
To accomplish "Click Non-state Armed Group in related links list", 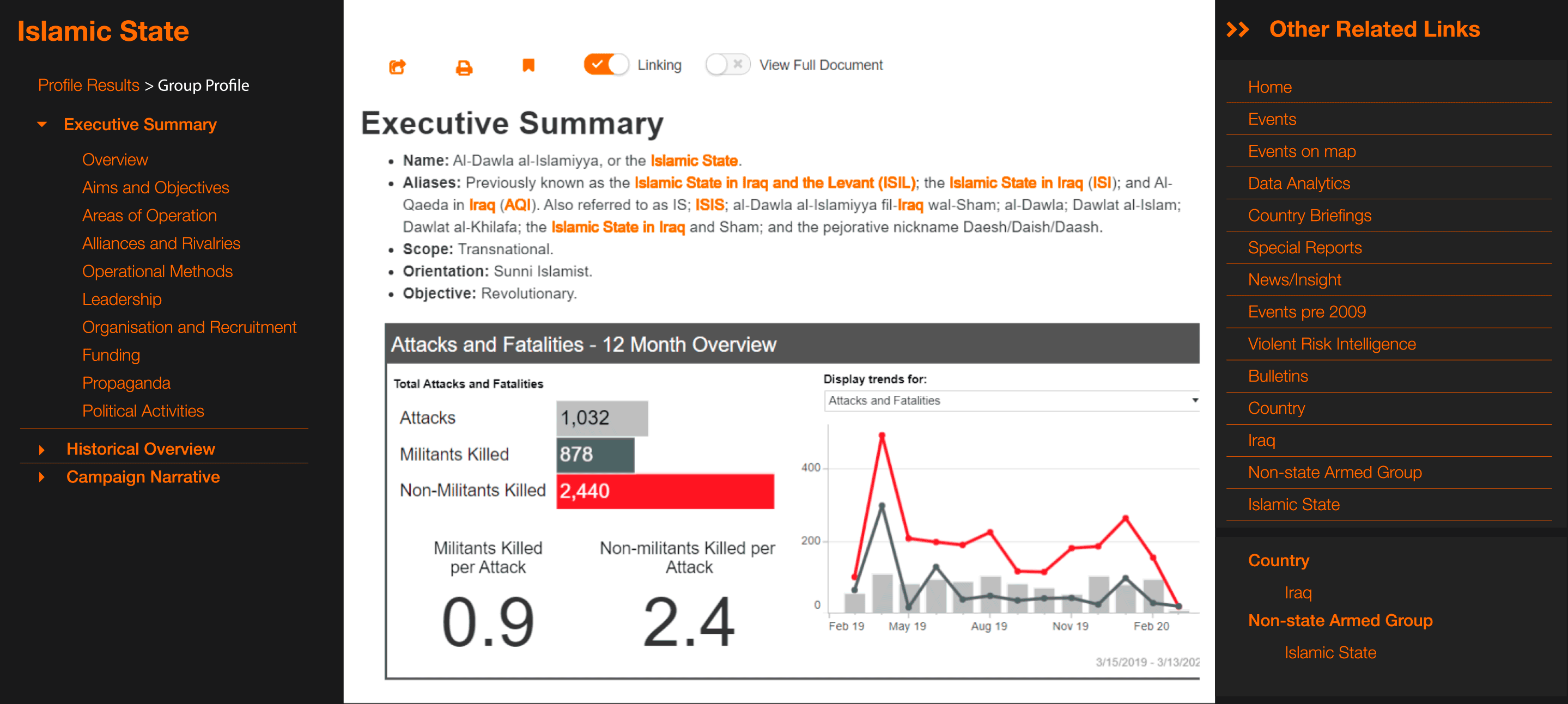I will pyautogui.click(x=1334, y=473).
